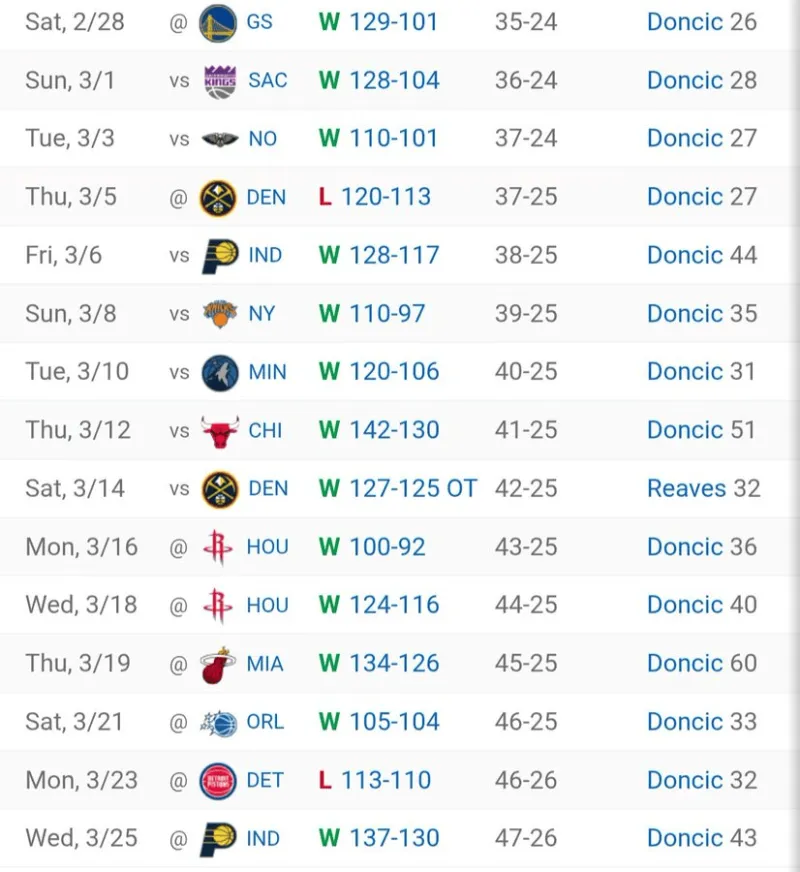
Task: Select the DET team abbreviation link
Action: [x=265, y=780]
